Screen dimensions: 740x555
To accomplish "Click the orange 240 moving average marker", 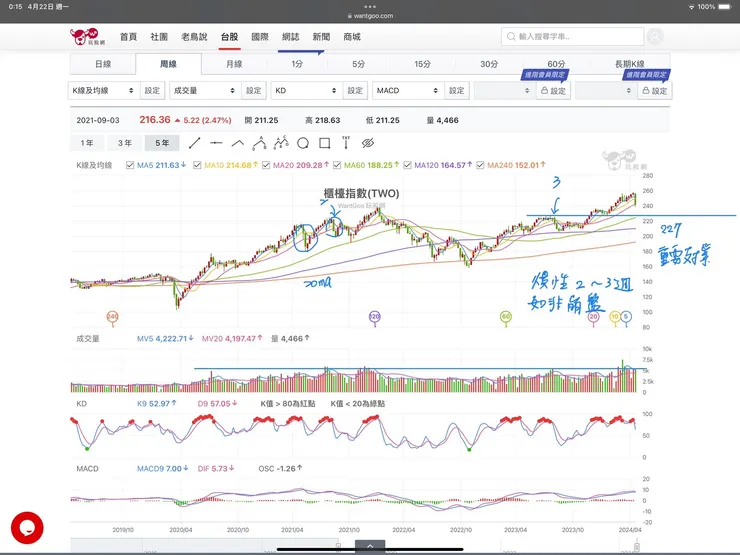I will [x=112, y=317].
